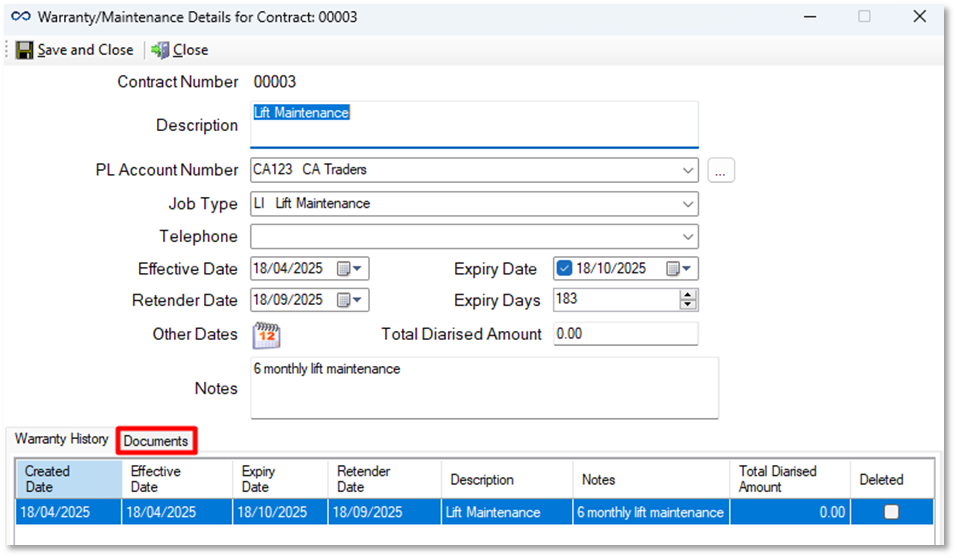Decrease Expiry Days with down spinner
The image size is (957, 558).
click(688, 305)
